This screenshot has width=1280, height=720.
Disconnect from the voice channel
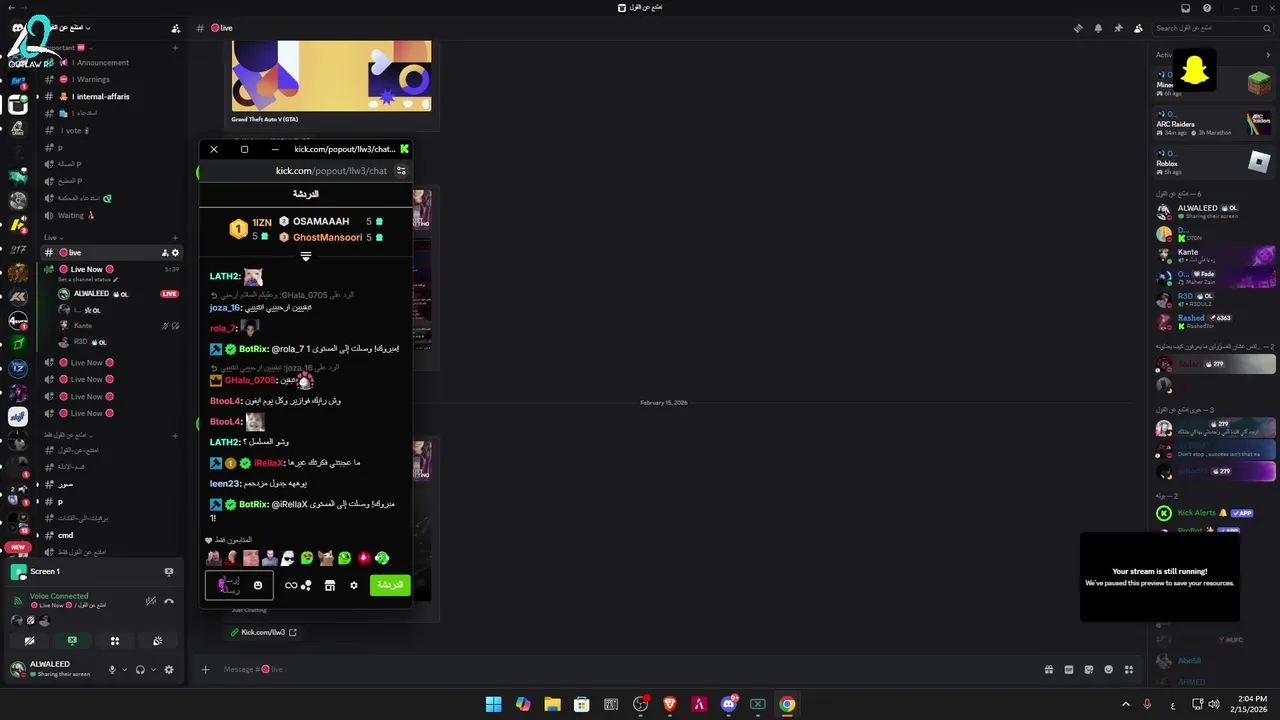(169, 601)
